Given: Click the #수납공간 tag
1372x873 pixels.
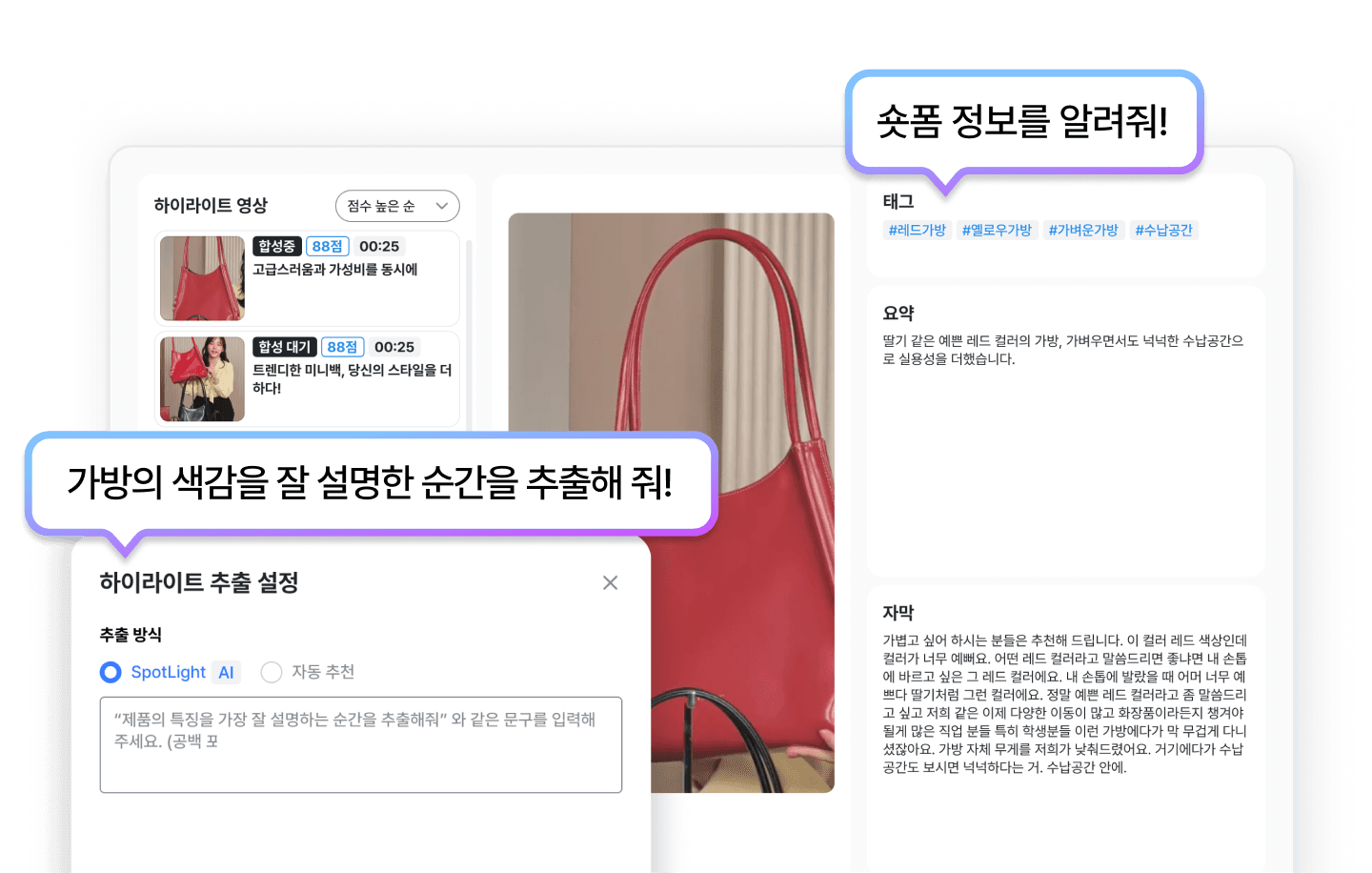Looking at the screenshot, I should coord(1163,230).
